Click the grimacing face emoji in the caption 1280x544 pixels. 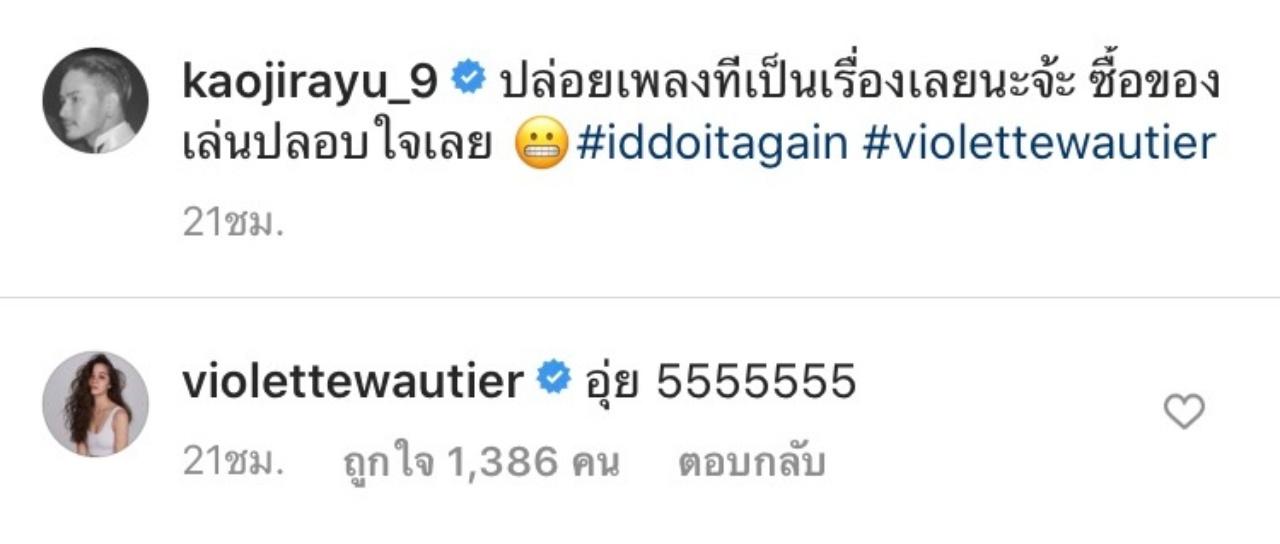point(540,146)
